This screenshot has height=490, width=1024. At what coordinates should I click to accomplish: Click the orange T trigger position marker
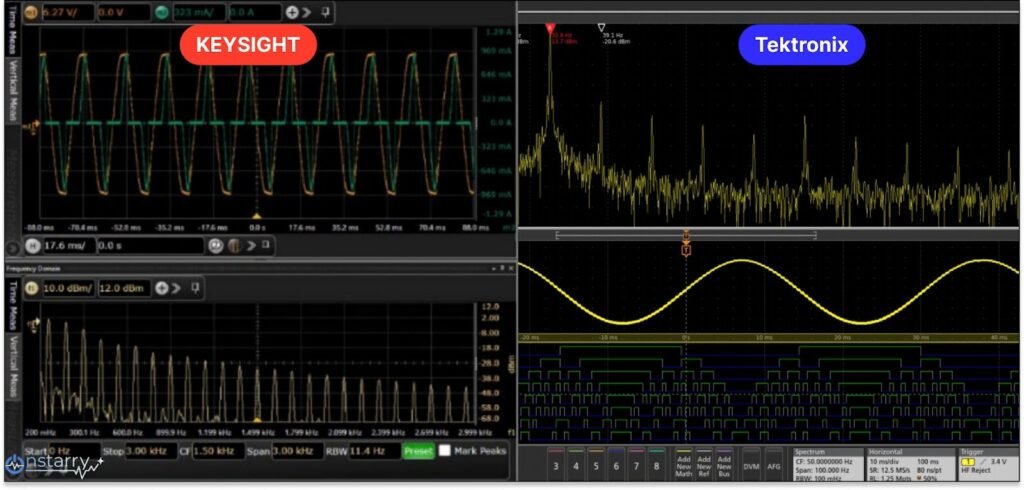686,249
